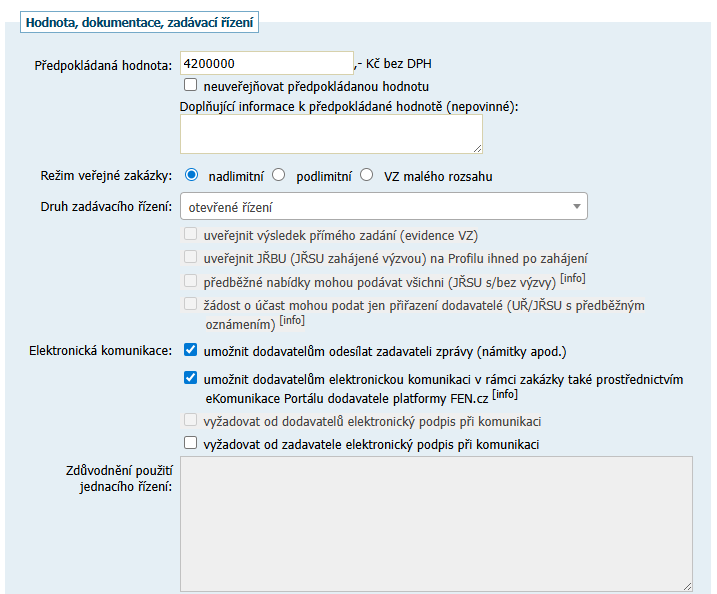Uncheck umožnit dodavatelům odesílat zadavateli zprávy

pos(191,351)
